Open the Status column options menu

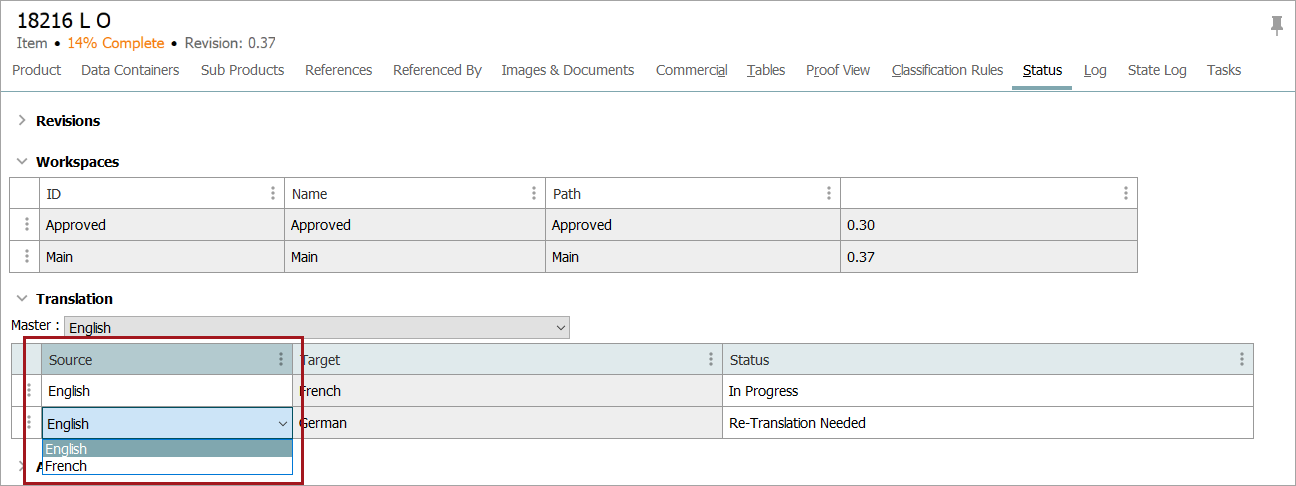point(1242,360)
